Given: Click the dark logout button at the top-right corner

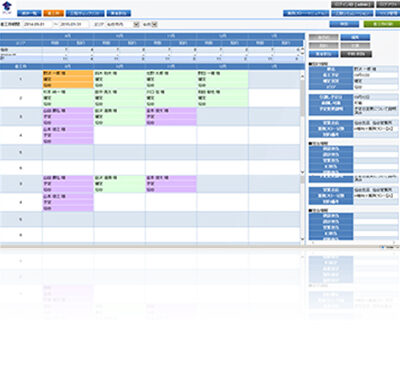Looking at the screenshot, I should 388,4.
